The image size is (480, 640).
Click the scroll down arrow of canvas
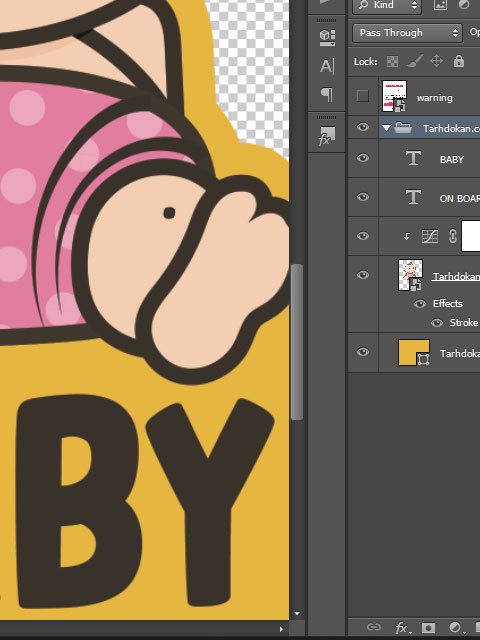[x=297, y=613]
